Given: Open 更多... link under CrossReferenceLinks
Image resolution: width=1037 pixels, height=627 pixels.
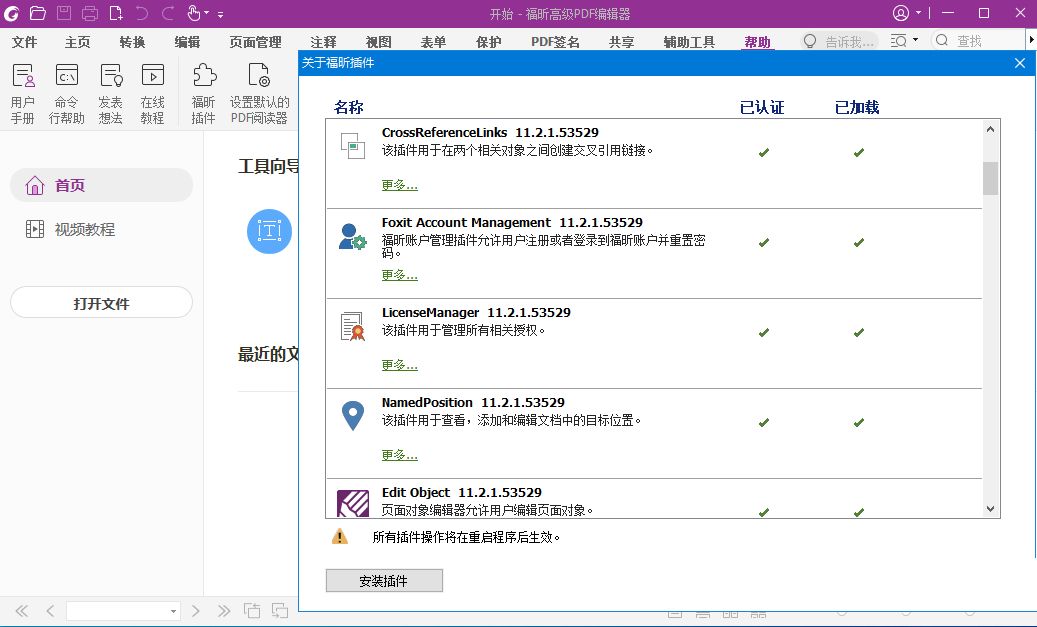Looking at the screenshot, I should pos(399,184).
